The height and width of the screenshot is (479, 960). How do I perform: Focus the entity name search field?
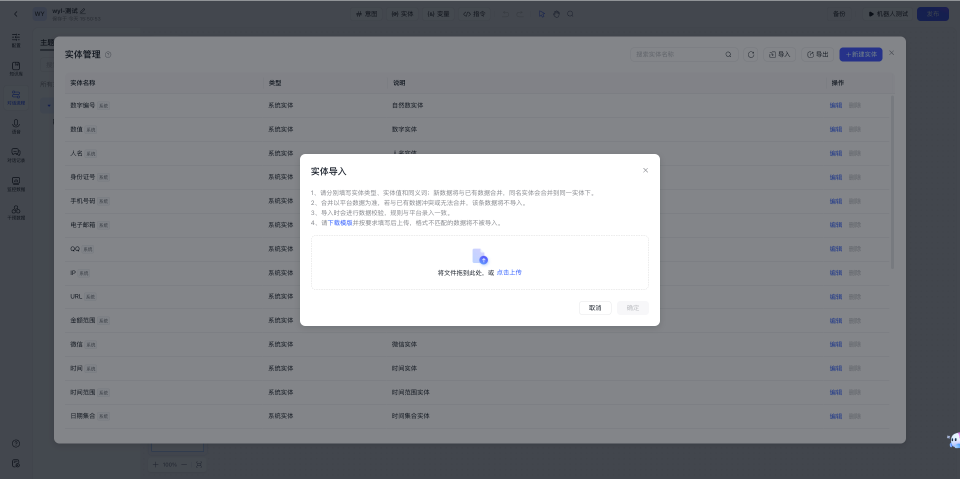click(x=677, y=54)
